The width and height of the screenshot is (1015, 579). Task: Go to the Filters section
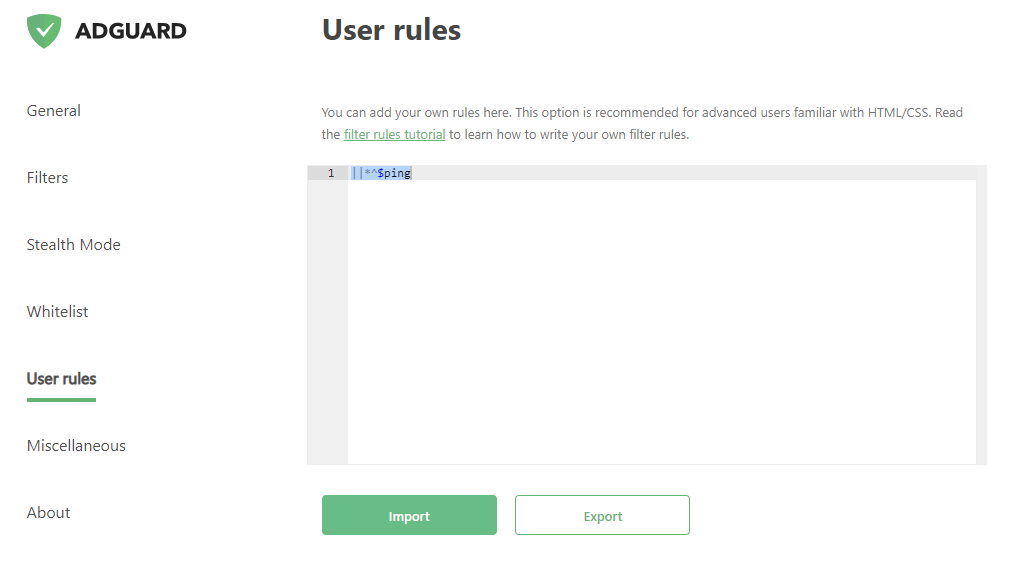pos(48,178)
